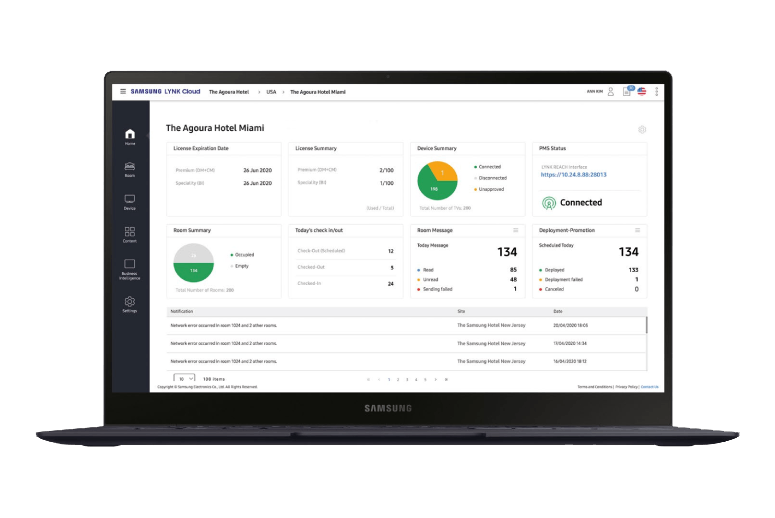Expand the rows-per-page dropdown
Screen dimensions: 775x518
pos(184,379)
